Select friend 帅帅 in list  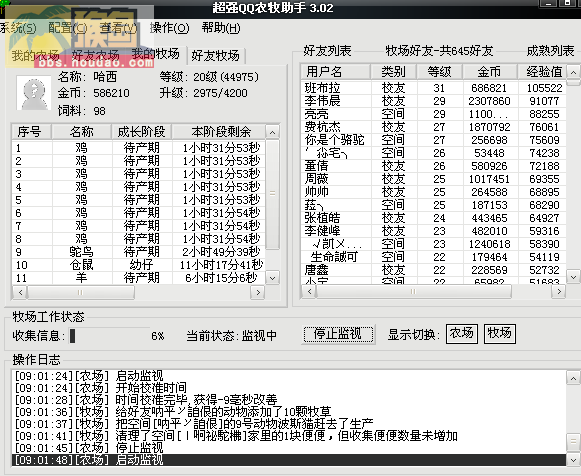[x=434, y=192]
